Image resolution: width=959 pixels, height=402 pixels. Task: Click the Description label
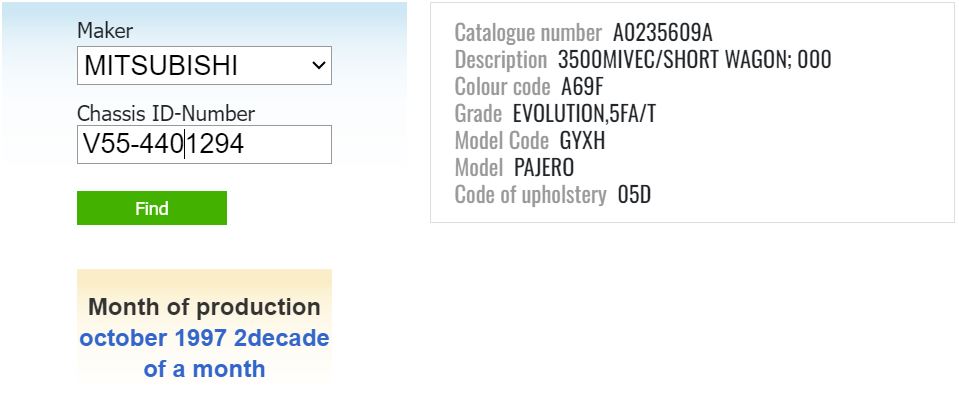click(x=500, y=59)
